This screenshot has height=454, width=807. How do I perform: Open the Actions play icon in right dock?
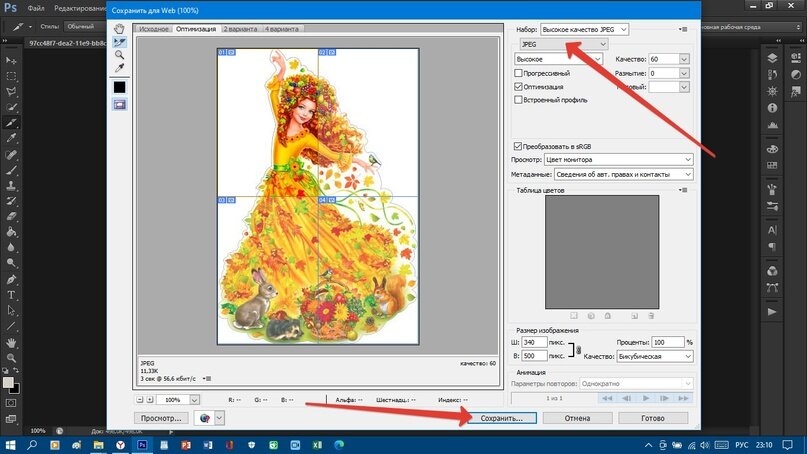pos(772,311)
